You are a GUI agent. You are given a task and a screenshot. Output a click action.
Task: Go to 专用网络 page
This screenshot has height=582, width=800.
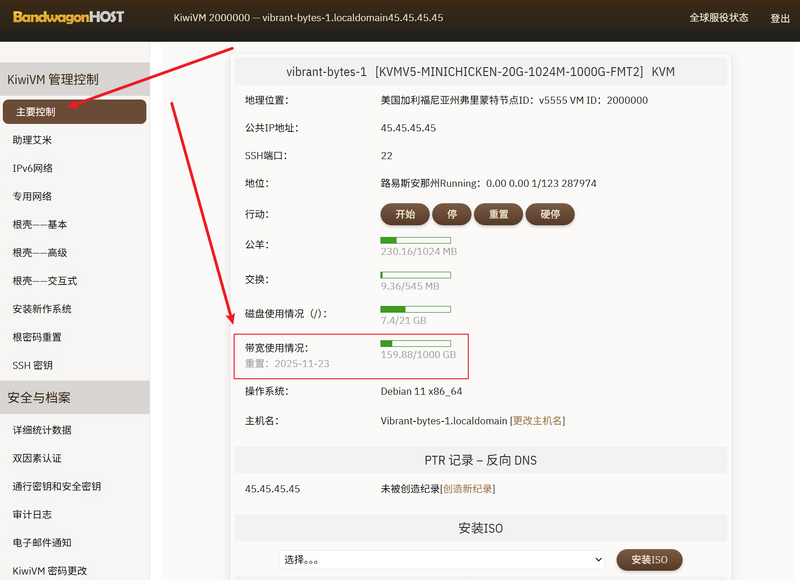tap(32, 196)
